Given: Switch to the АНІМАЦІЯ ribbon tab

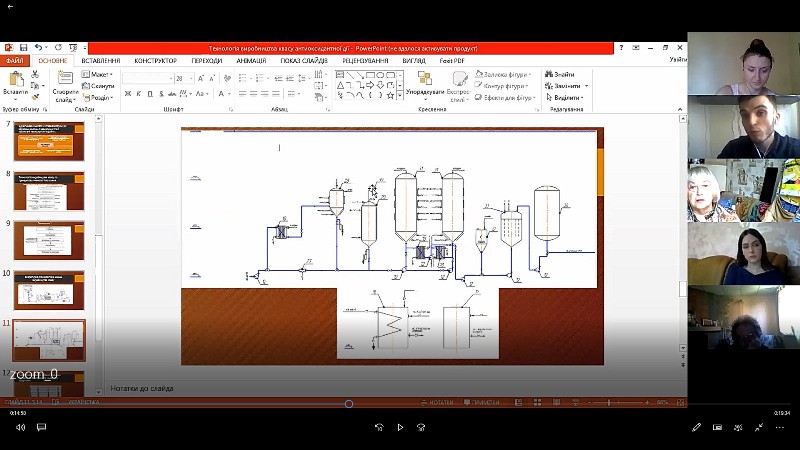Looking at the screenshot, I should [x=251, y=60].
